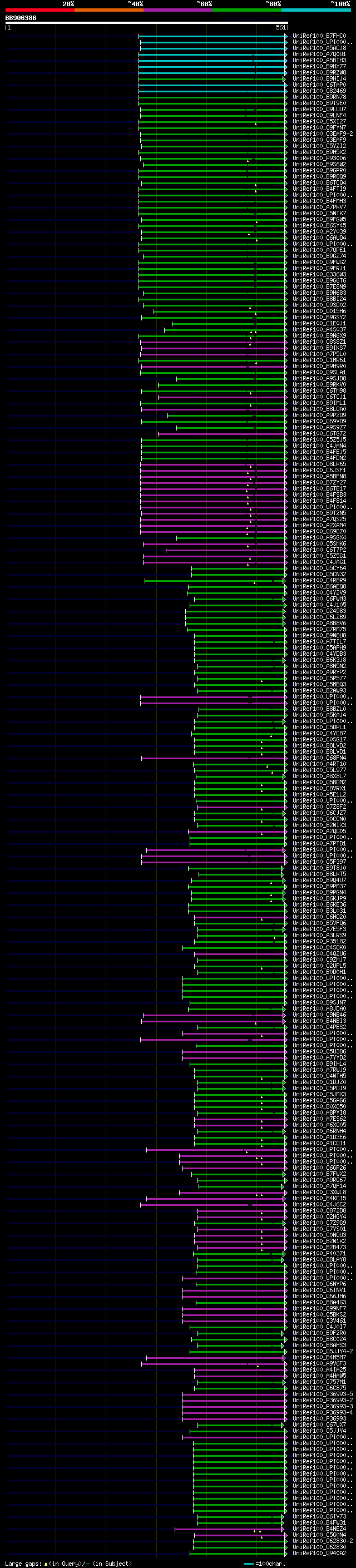Click the cyan alignment bar for UniRef100_B9RZW8
The width and height of the screenshot is (356, 1568).
[x=213, y=72]
